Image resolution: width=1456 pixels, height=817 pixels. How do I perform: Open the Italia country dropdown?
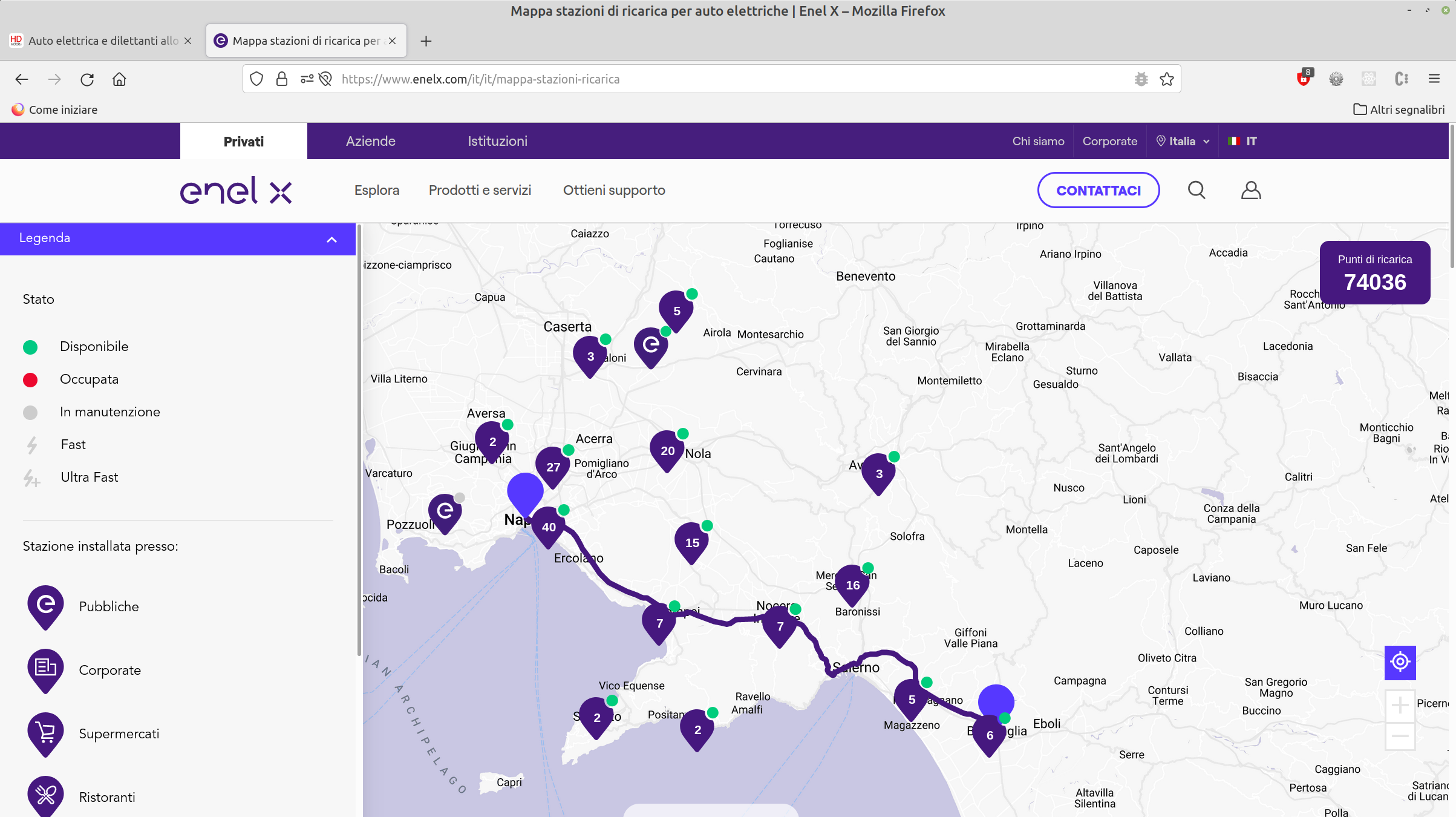tap(1183, 141)
